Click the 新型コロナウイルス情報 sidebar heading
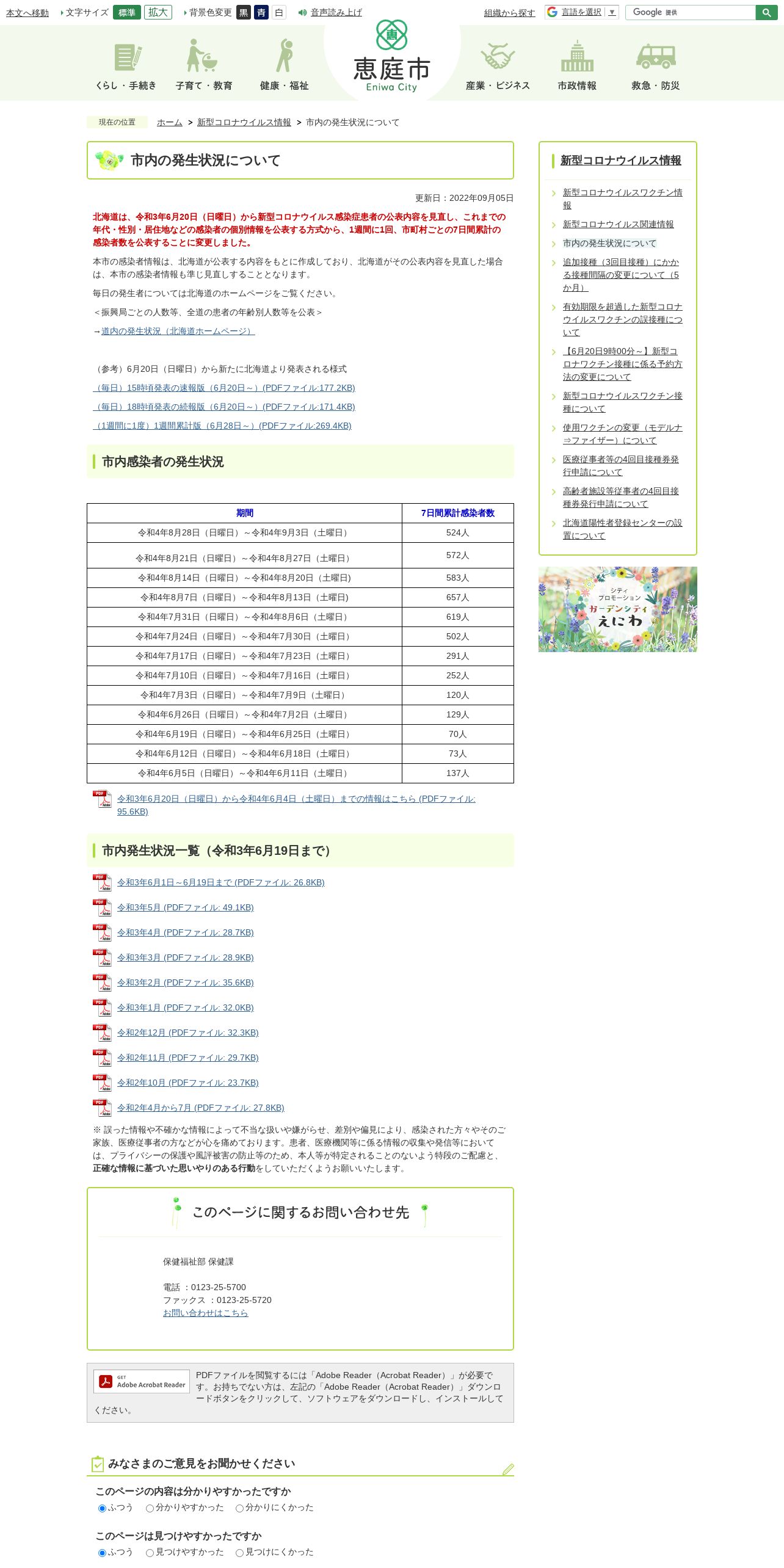Screen dimensions: 784x1568 pyautogui.click(x=620, y=161)
